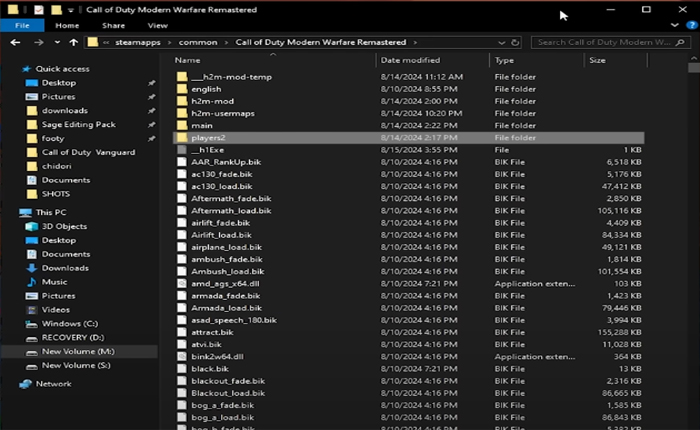700x430 pixels.
Task: Select the bog_a_load.bik file
Action: pyautogui.click(x=222, y=417)
